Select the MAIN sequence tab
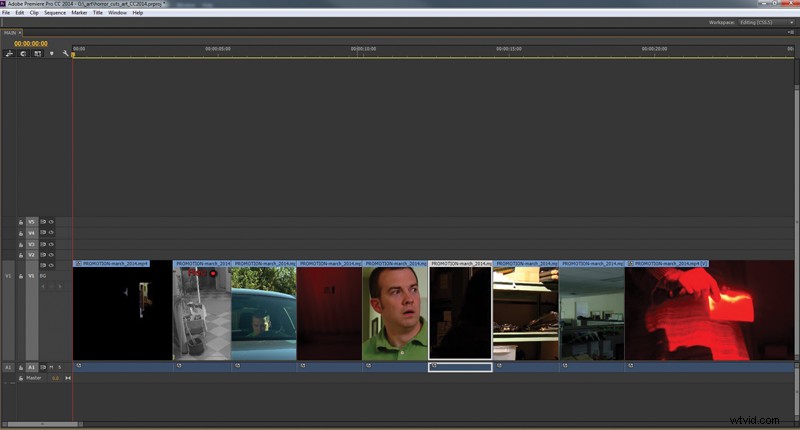This screenshot has width=800, height=430. 10,33
